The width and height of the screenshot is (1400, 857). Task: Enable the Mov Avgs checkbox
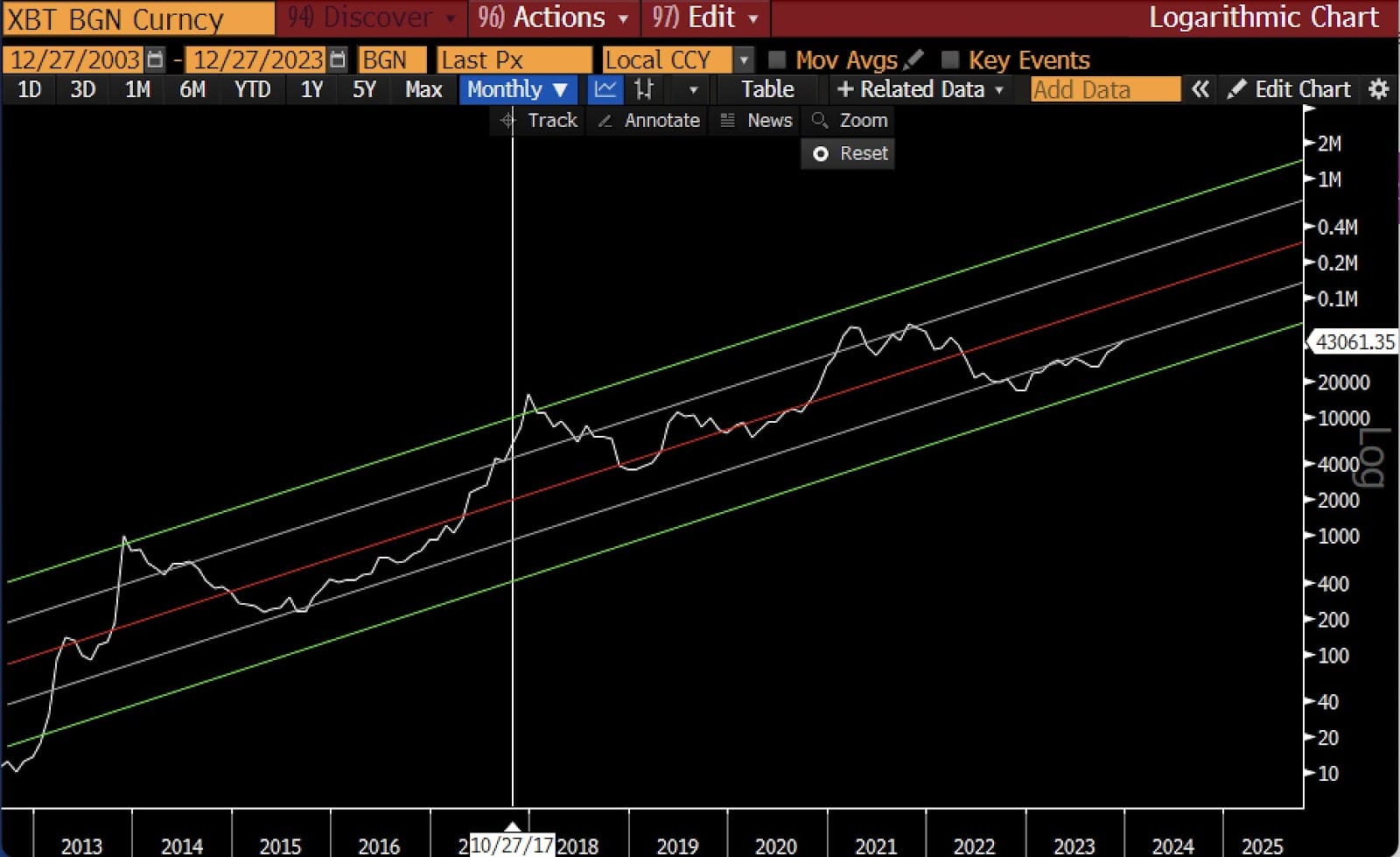776,60
